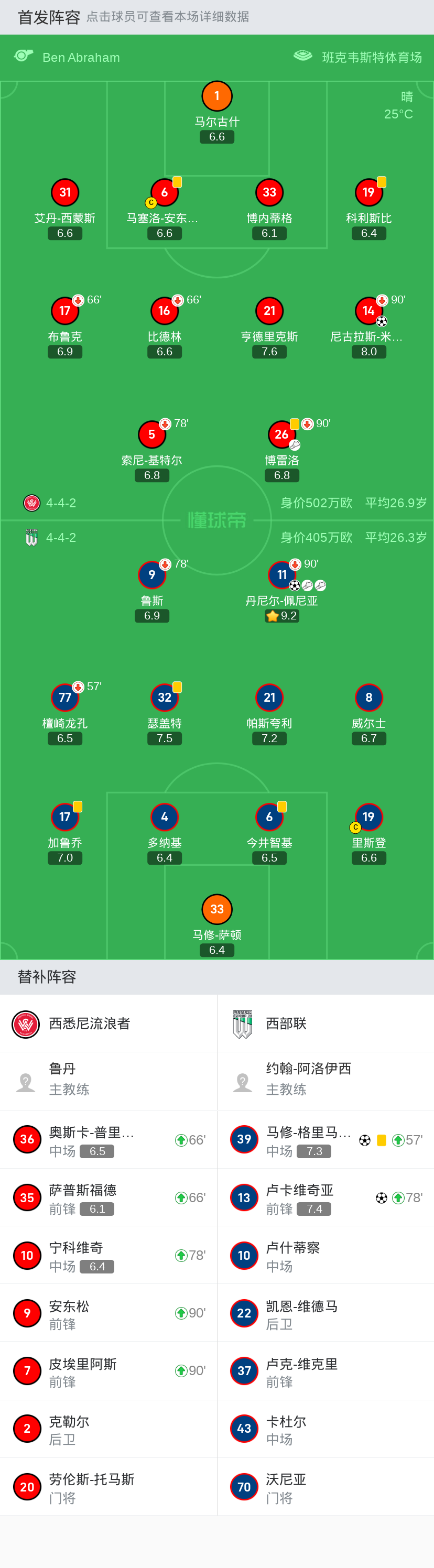
Task: Click the stadium icon beside 班克韦斯特体育场
Action: 302,56
